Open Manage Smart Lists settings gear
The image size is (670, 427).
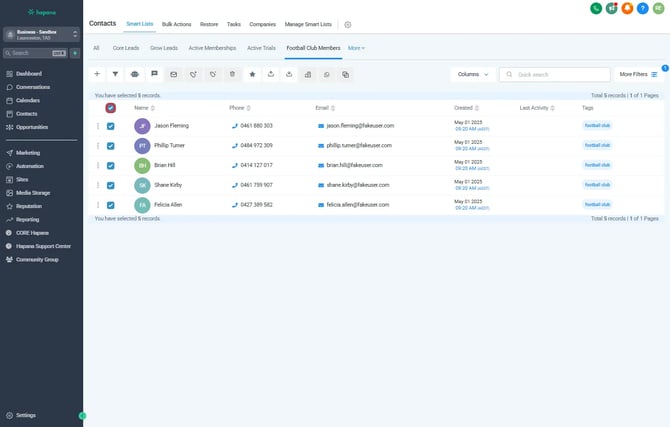tap(348, 23)
